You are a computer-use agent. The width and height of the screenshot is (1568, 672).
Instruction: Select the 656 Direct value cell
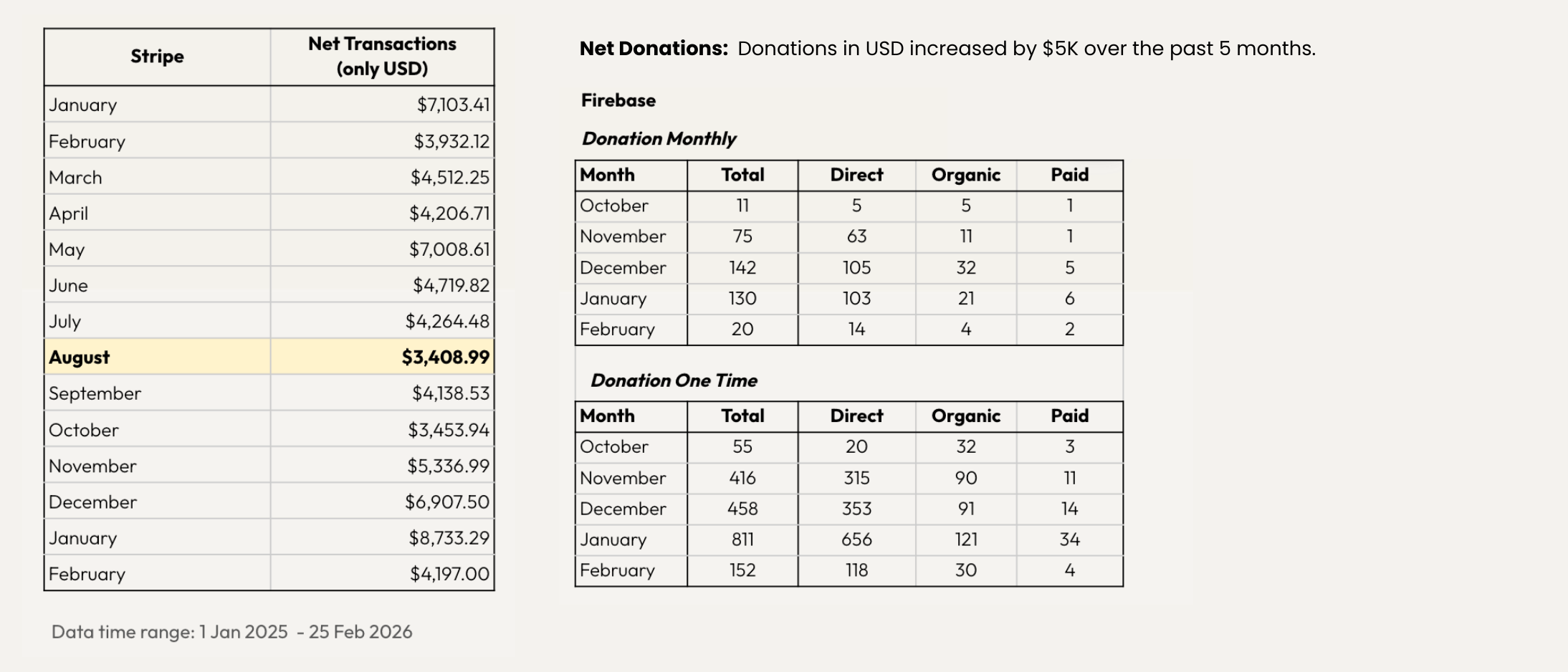[856, 539]
